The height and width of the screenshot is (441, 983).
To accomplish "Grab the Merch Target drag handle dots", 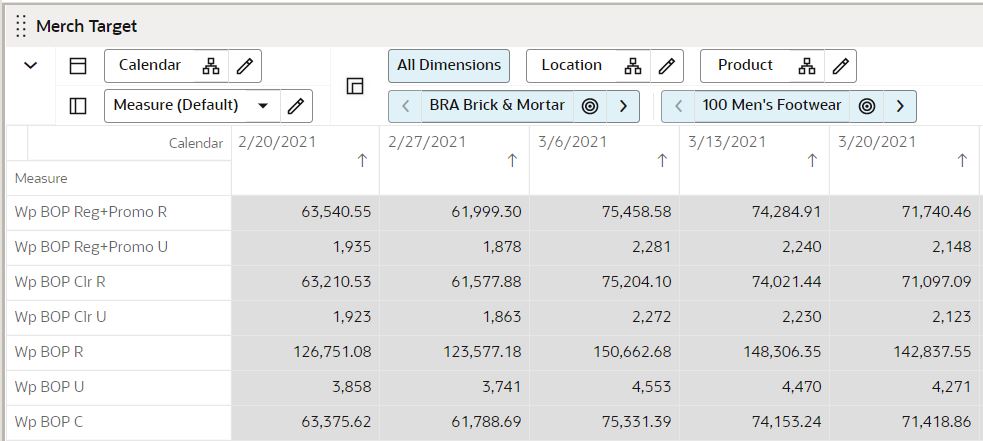I will pyautogui.click(x=20, y=26).
